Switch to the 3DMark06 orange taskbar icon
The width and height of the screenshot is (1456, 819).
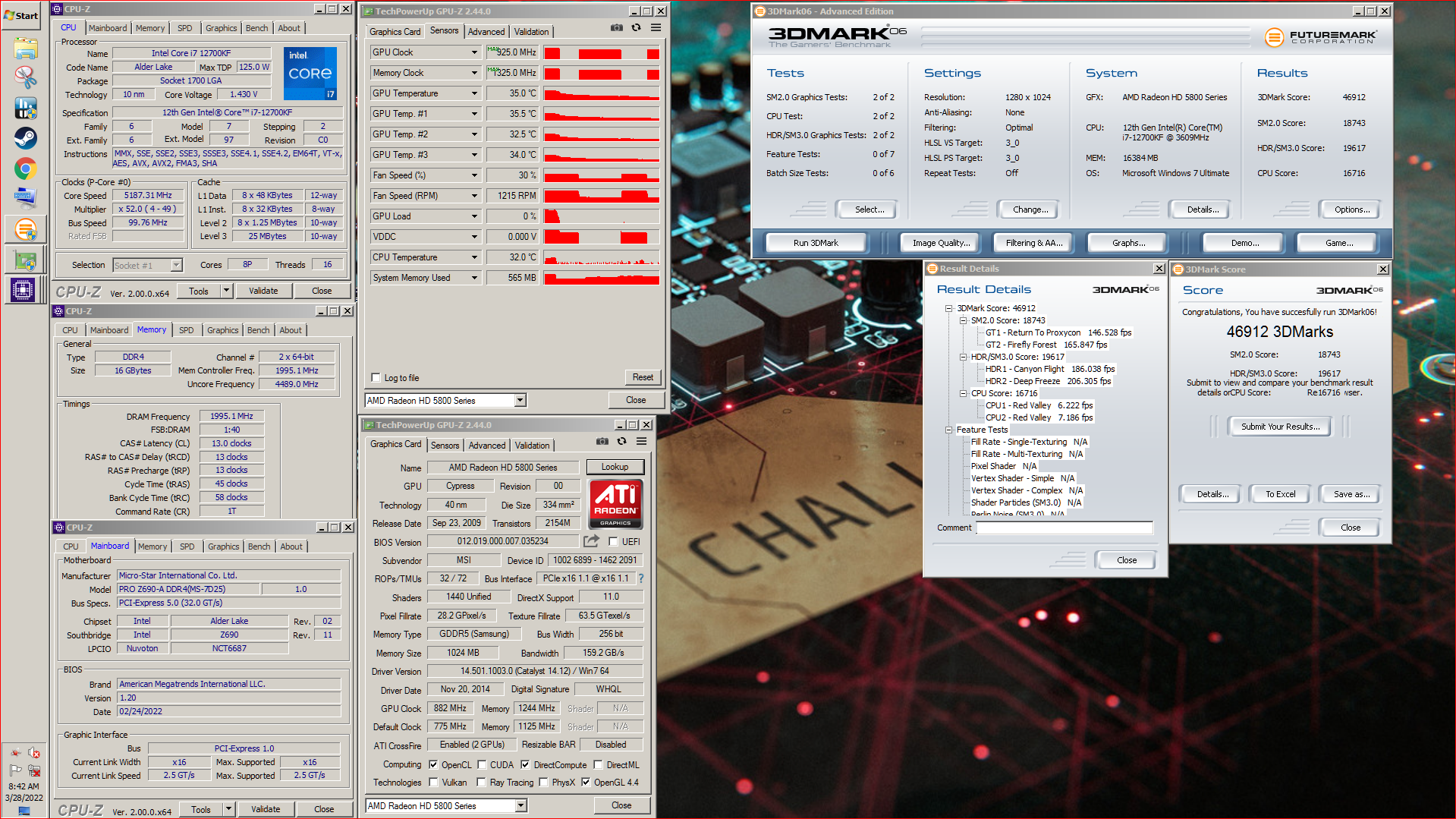25,228
